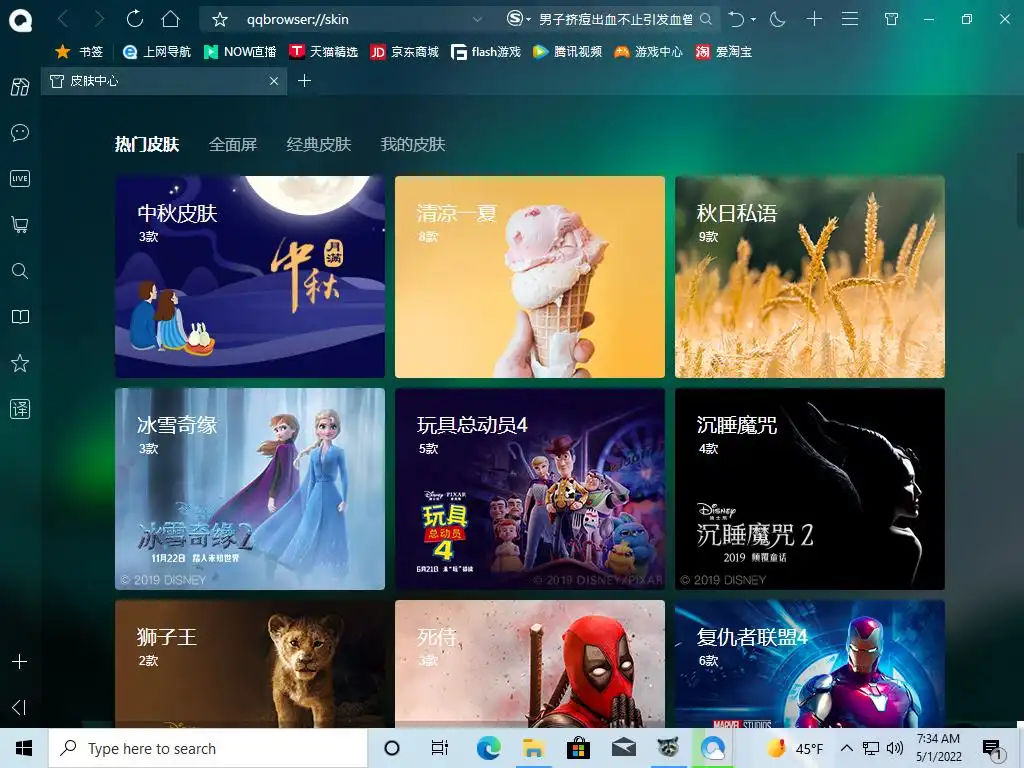Bookmark this page with the star icon
1024x768 pixels.
220,20
